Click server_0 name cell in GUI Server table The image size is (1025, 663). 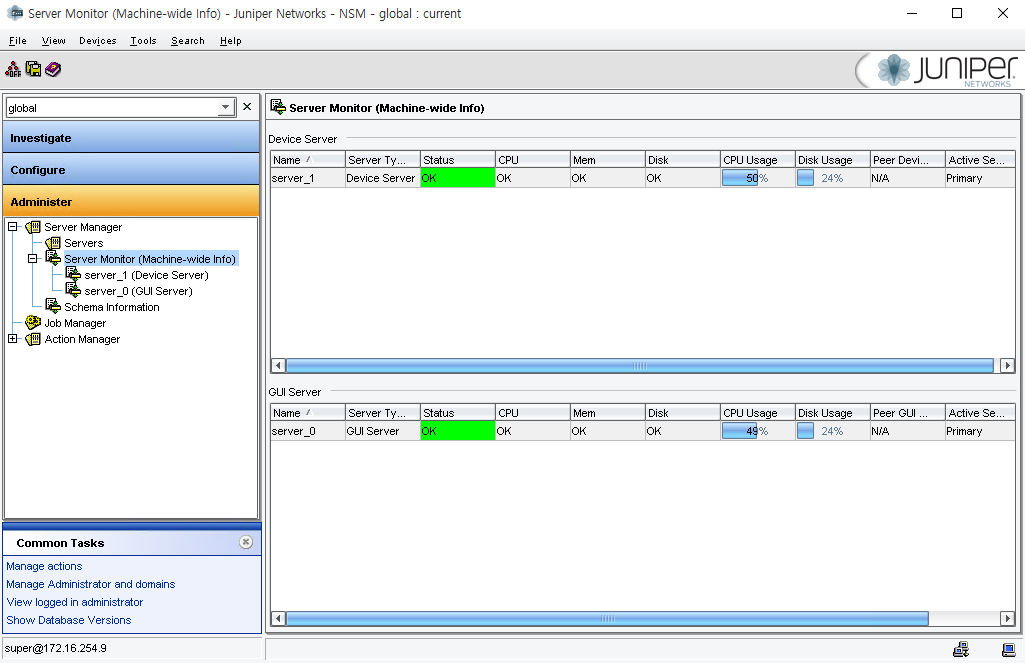[308, 431]
